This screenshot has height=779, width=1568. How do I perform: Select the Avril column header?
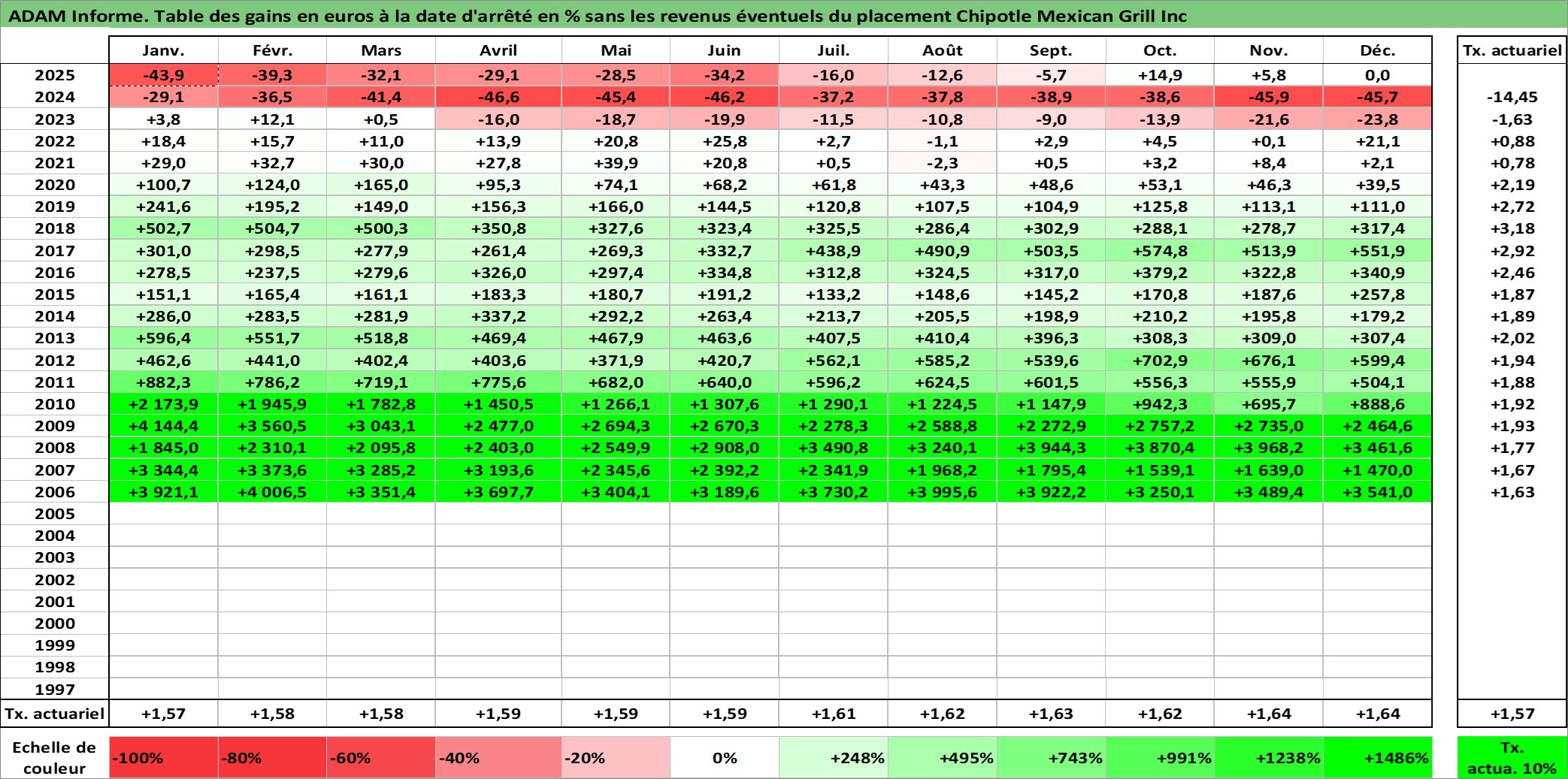(x=498, y=50)
